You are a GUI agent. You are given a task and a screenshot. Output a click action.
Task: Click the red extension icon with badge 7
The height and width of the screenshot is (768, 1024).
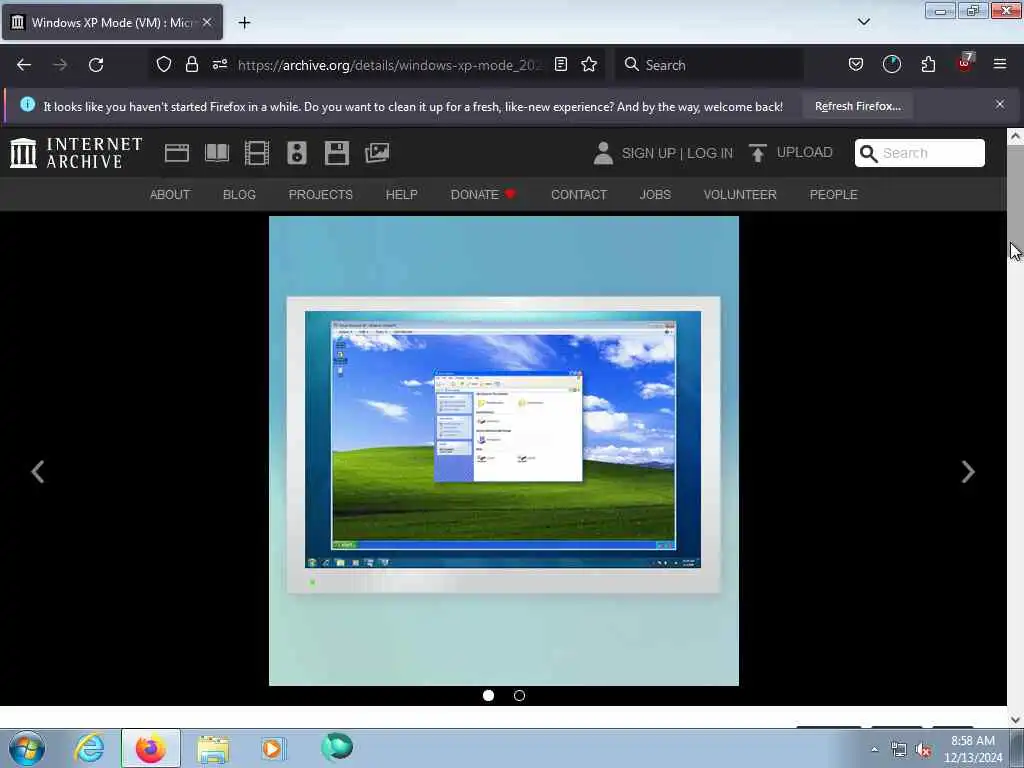pyautogui.click(x=965, y=63)
